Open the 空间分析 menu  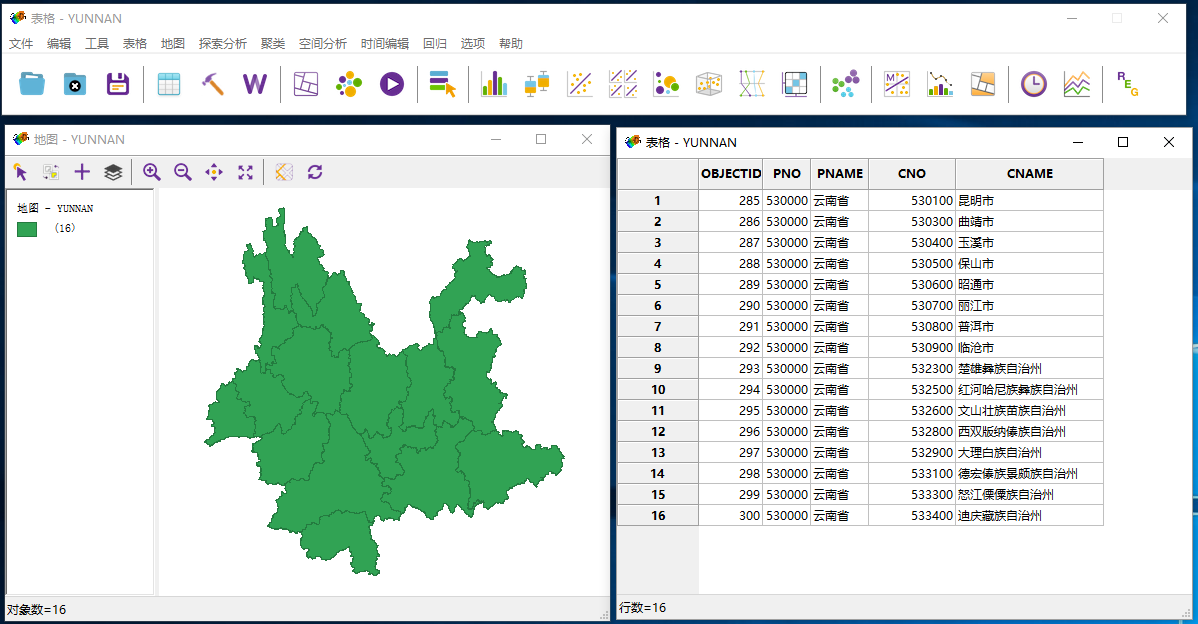323,44
